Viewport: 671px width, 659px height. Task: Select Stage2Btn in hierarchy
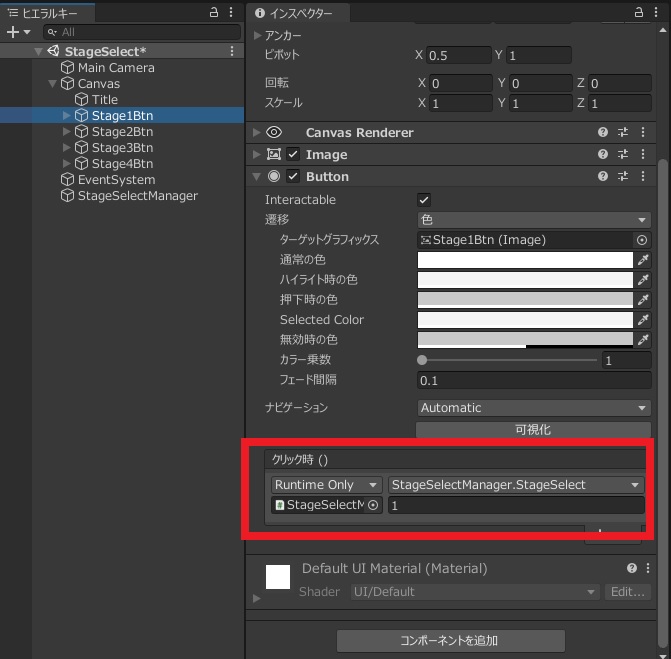122,132
